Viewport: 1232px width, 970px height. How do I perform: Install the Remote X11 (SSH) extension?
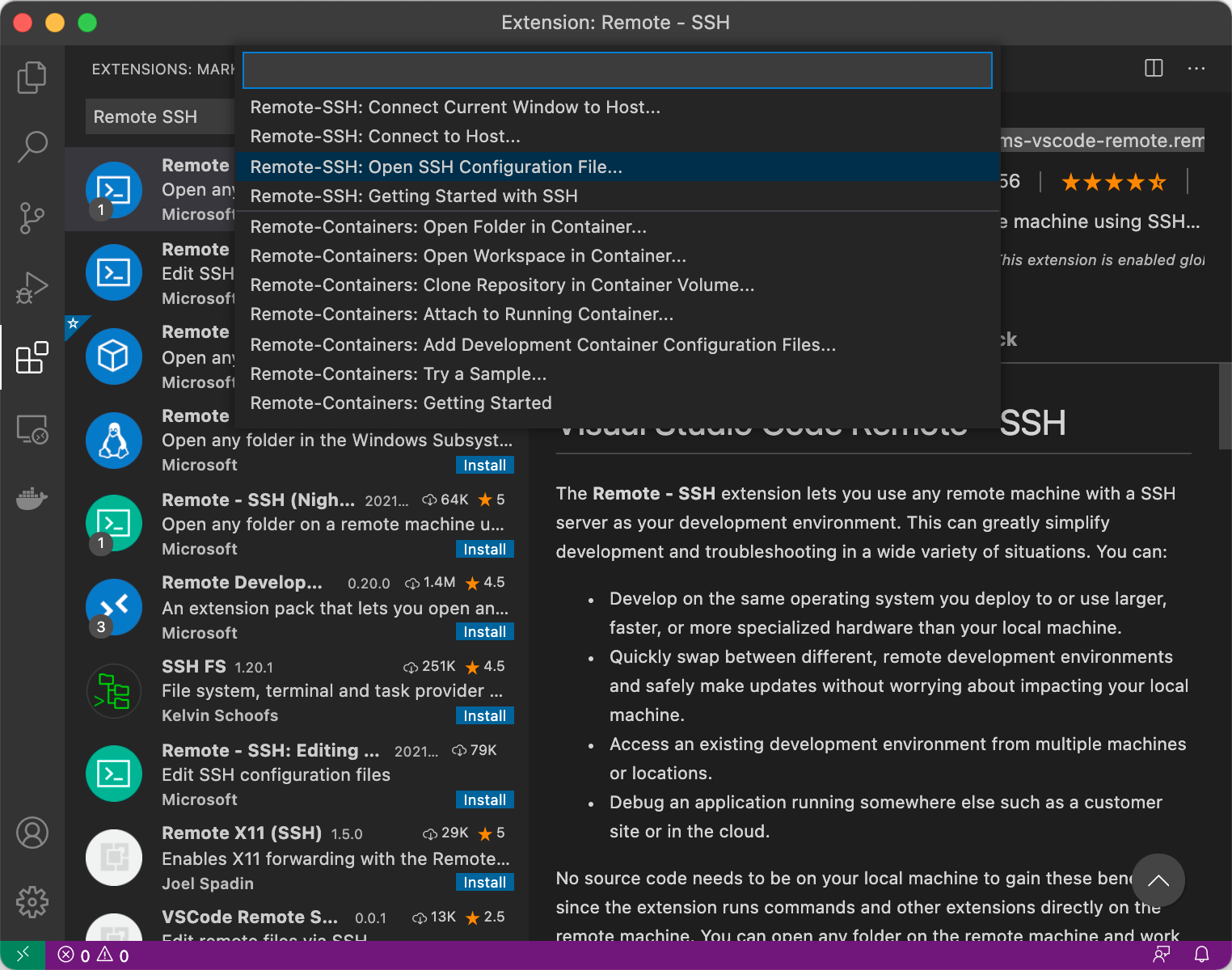pyautogui.click(x=484, y=883)
